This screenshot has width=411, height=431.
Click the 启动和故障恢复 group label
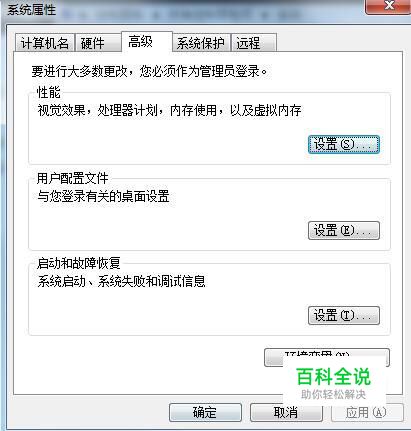(79, 263)
